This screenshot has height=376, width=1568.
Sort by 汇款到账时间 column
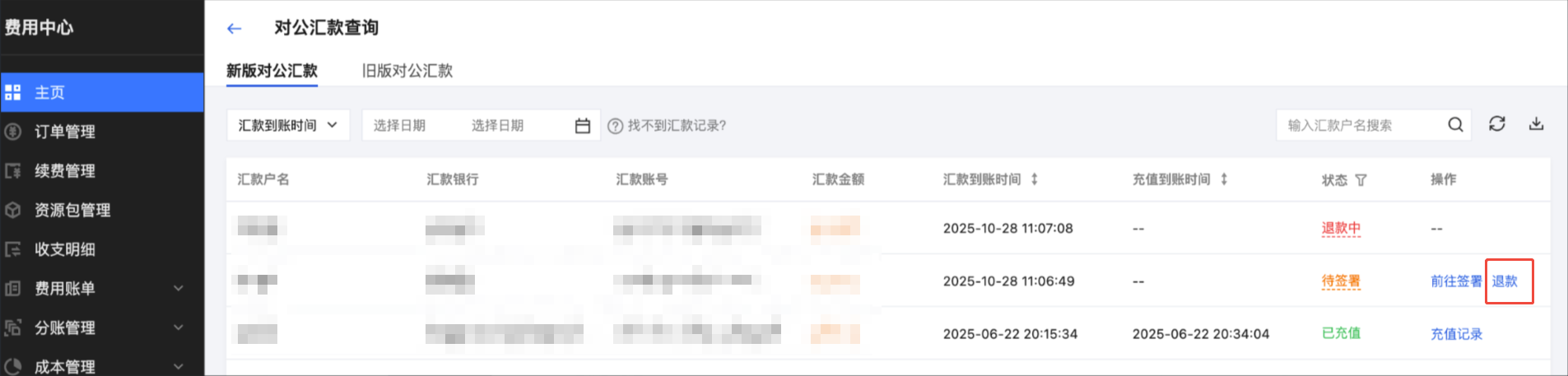pyautogui.click(x=1035, y=179)
